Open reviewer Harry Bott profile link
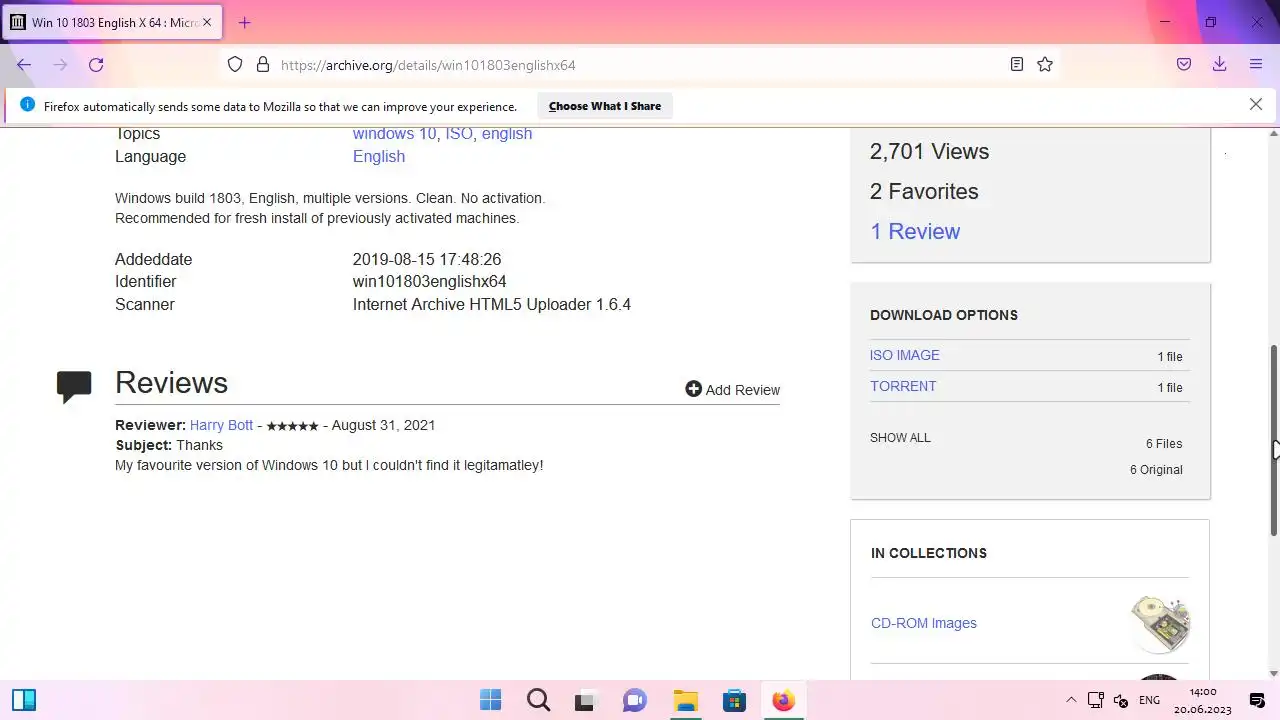This screenshot has height=720, width=1280. coord(221,425)
